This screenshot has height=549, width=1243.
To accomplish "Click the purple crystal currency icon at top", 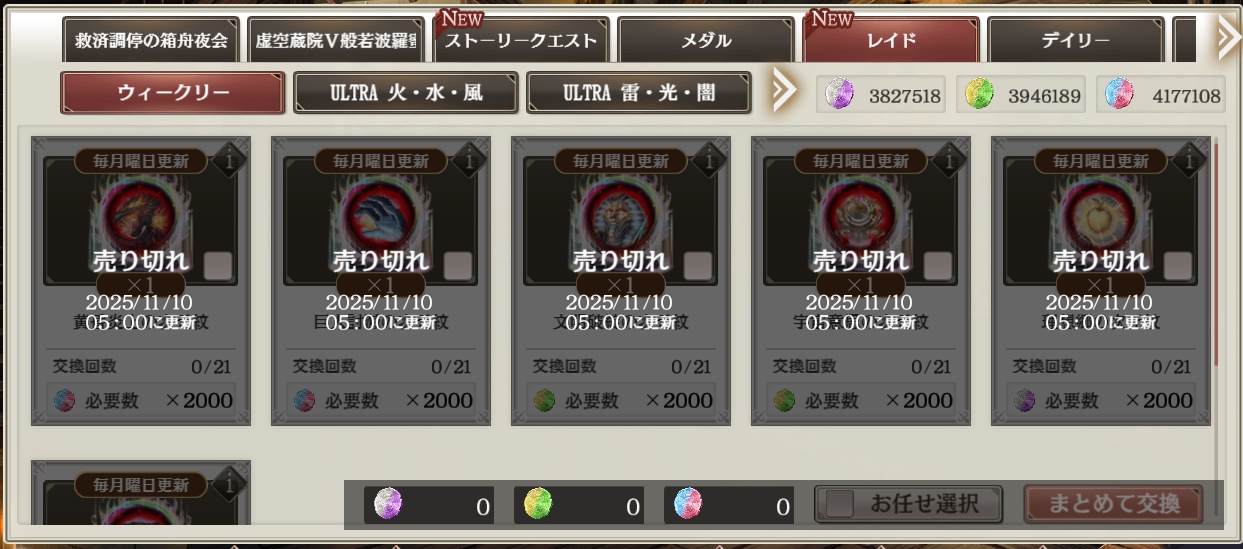I will click(x=838, y=95).
